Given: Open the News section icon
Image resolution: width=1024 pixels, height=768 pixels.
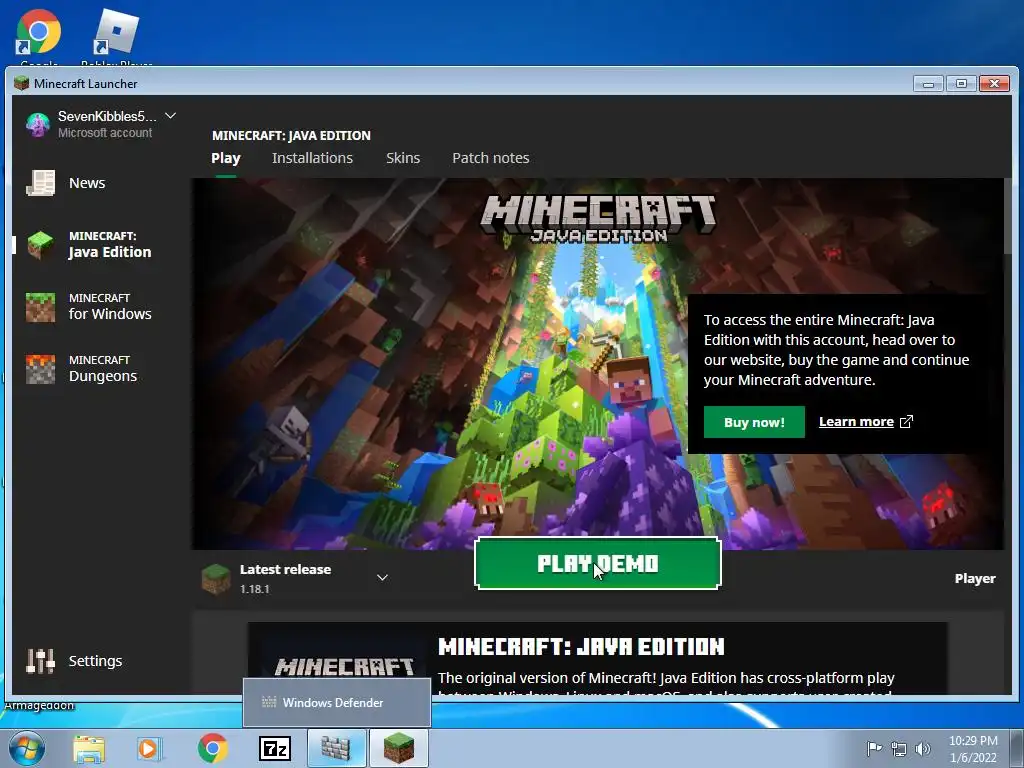Looking at the screenshot, I should [x=40, y=183].
